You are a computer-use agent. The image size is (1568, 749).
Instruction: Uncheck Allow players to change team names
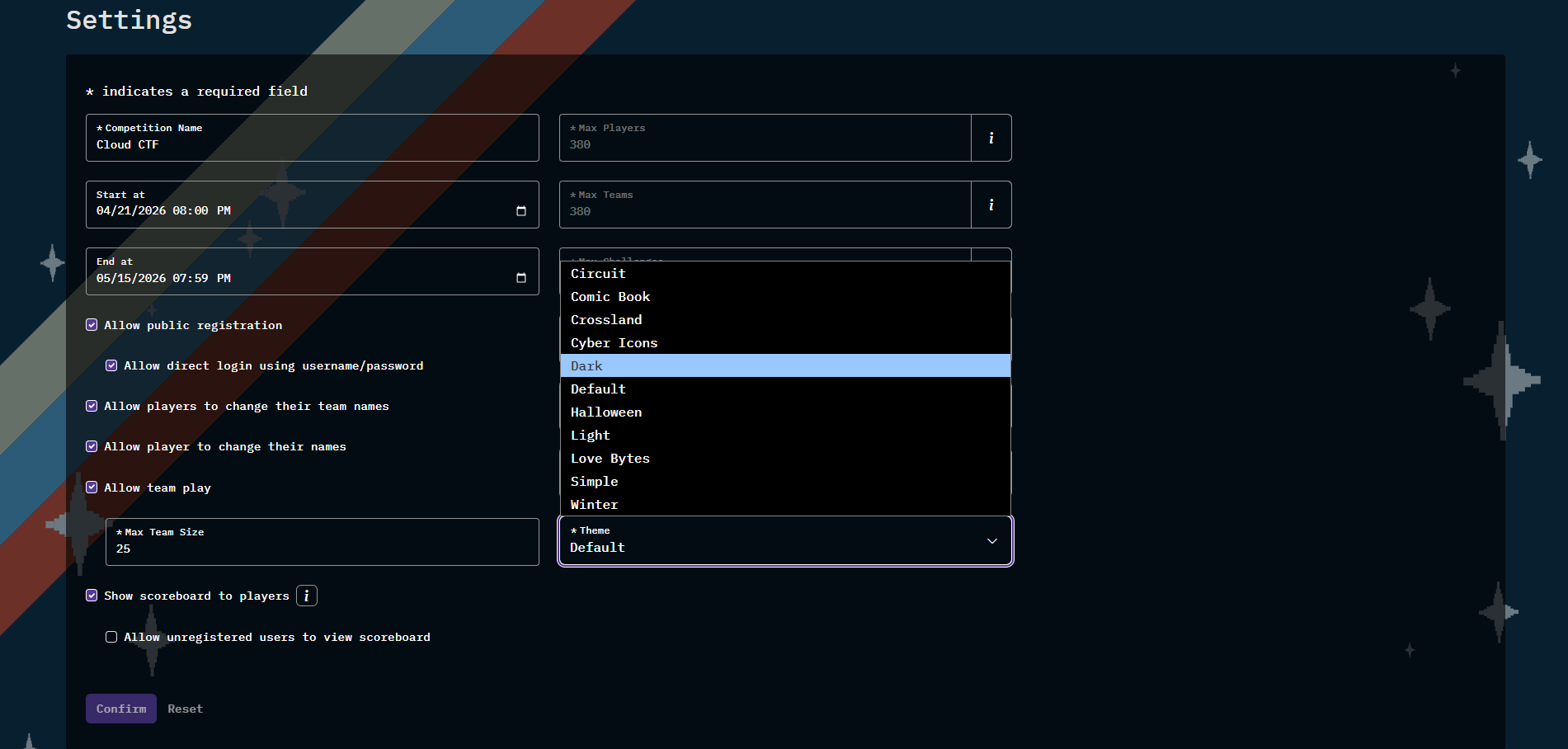coord(92,406)
